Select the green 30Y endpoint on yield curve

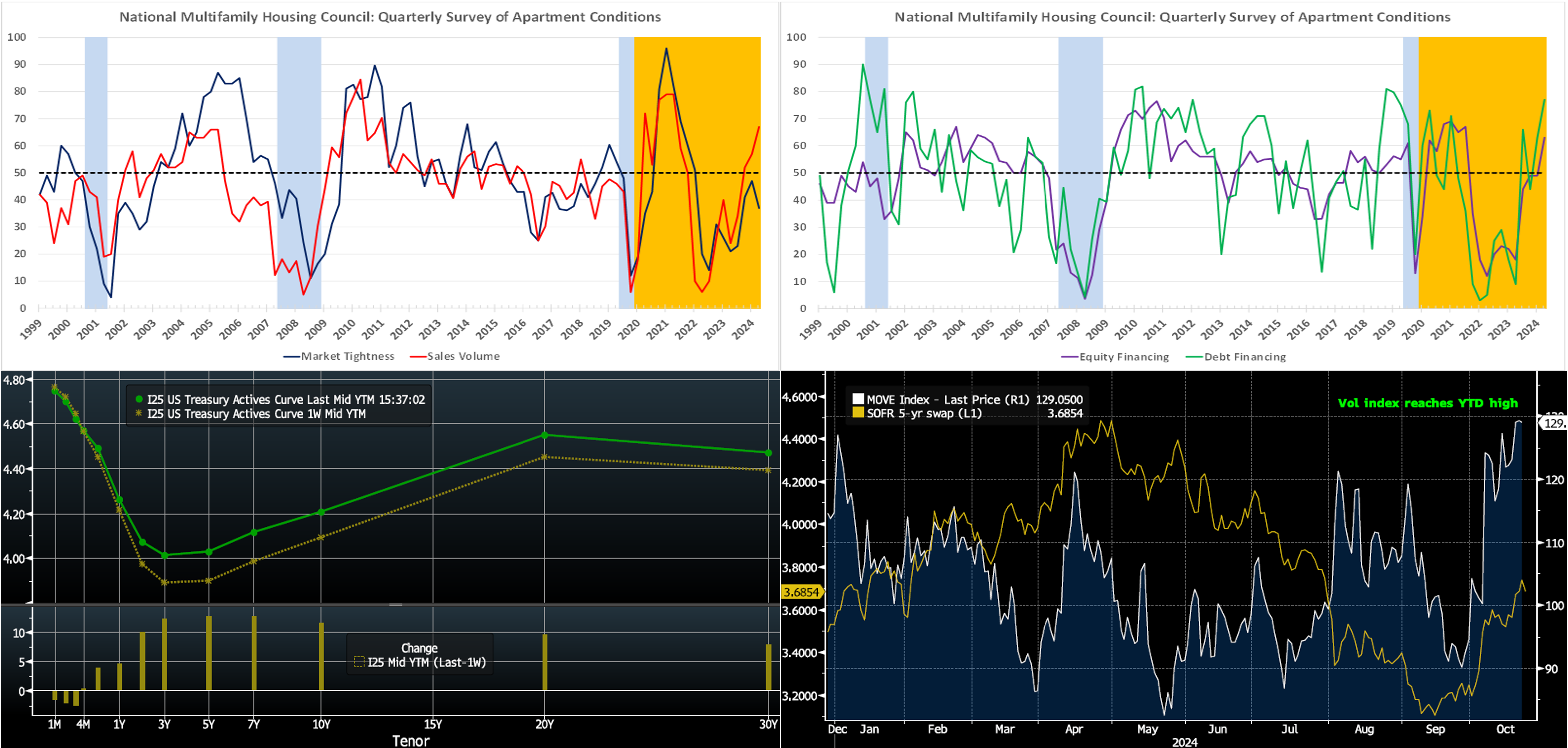[768, 453]
